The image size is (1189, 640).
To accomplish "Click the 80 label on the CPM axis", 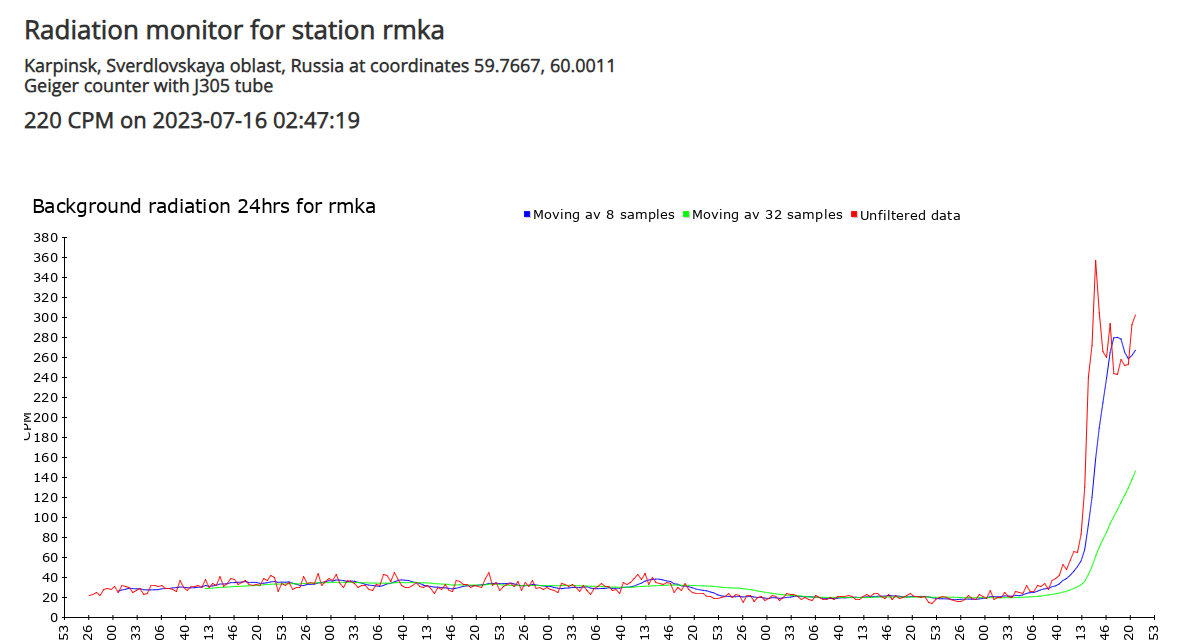I will point(49,538).
